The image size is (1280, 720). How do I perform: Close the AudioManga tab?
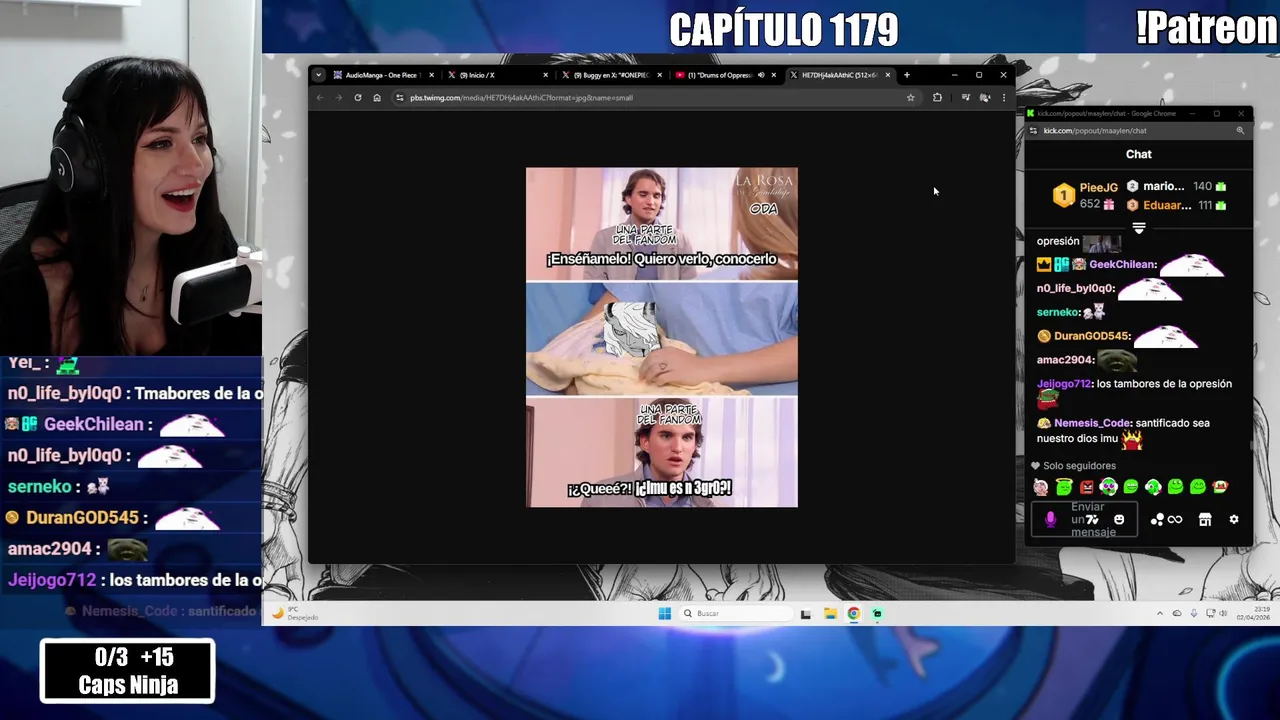pyautogui.click(x=431, y=75)
